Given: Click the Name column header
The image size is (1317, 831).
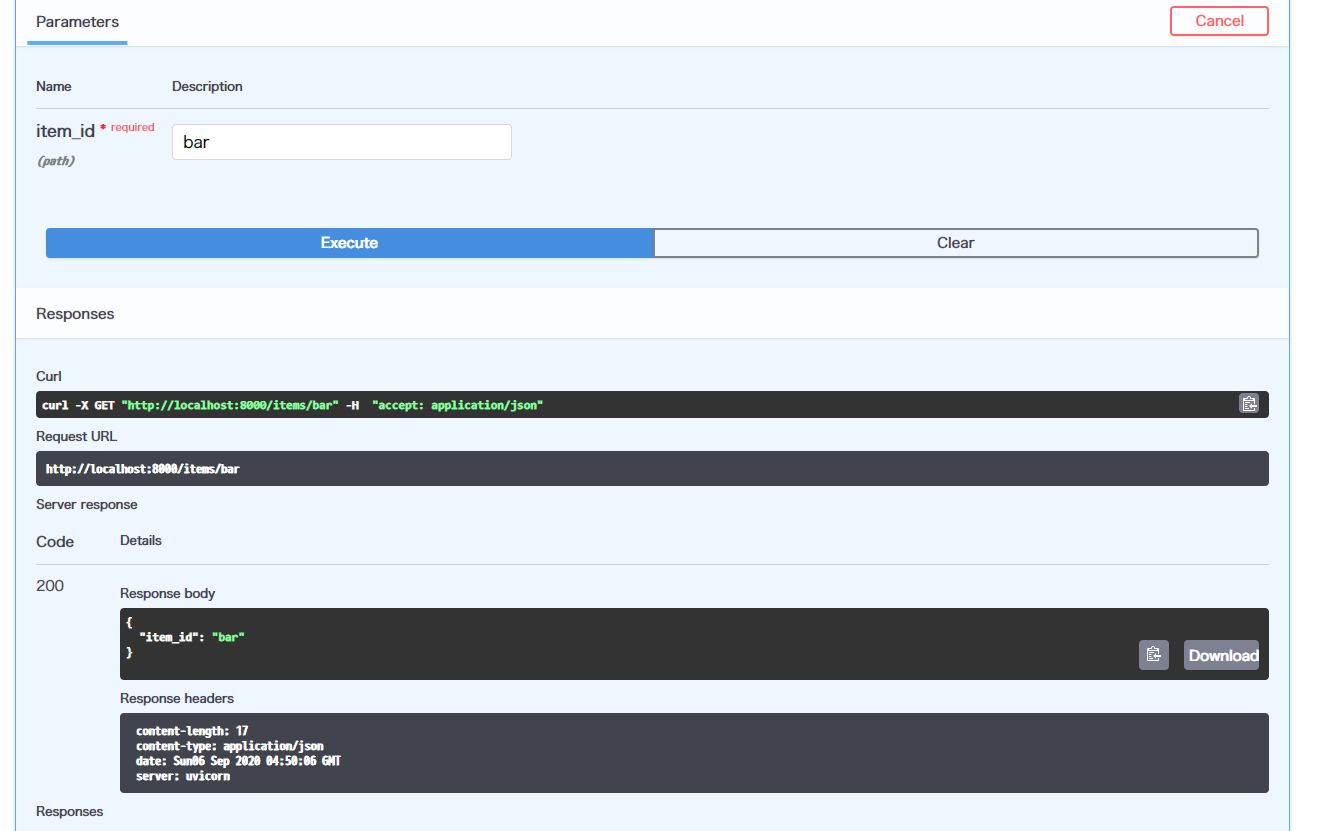Looking at the screenshot, I should (x=55, y=86).
